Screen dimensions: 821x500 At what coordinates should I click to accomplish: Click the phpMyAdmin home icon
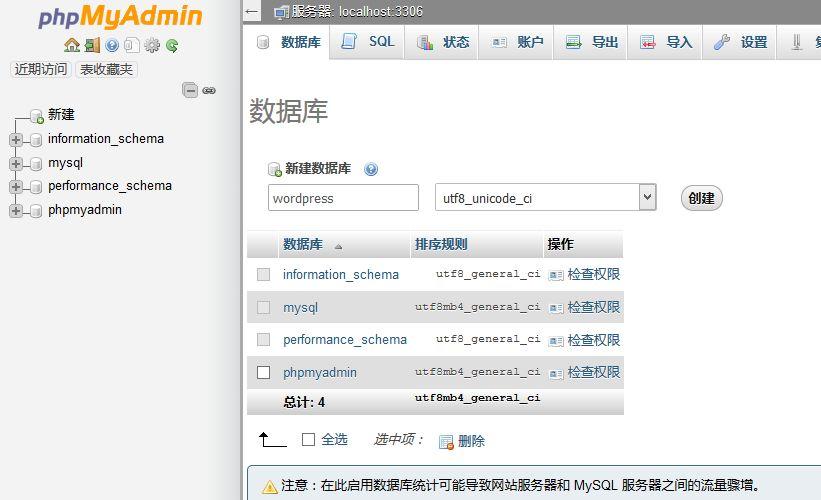point(72,46)
